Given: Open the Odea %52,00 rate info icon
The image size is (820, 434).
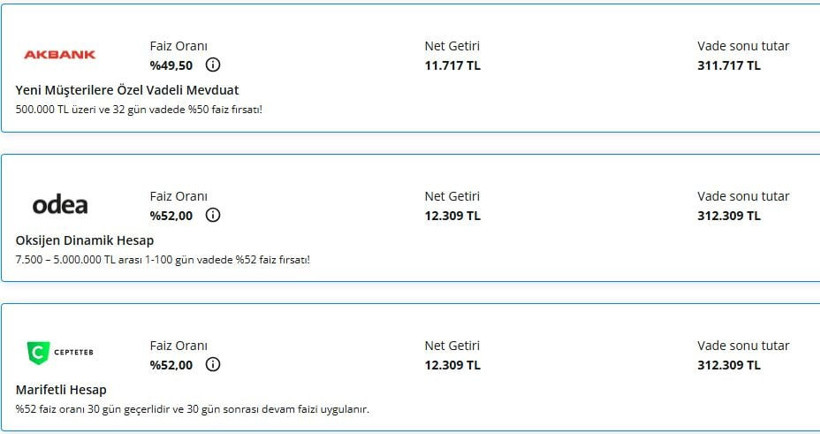Looking at the screenshot, I should point(213,215).
